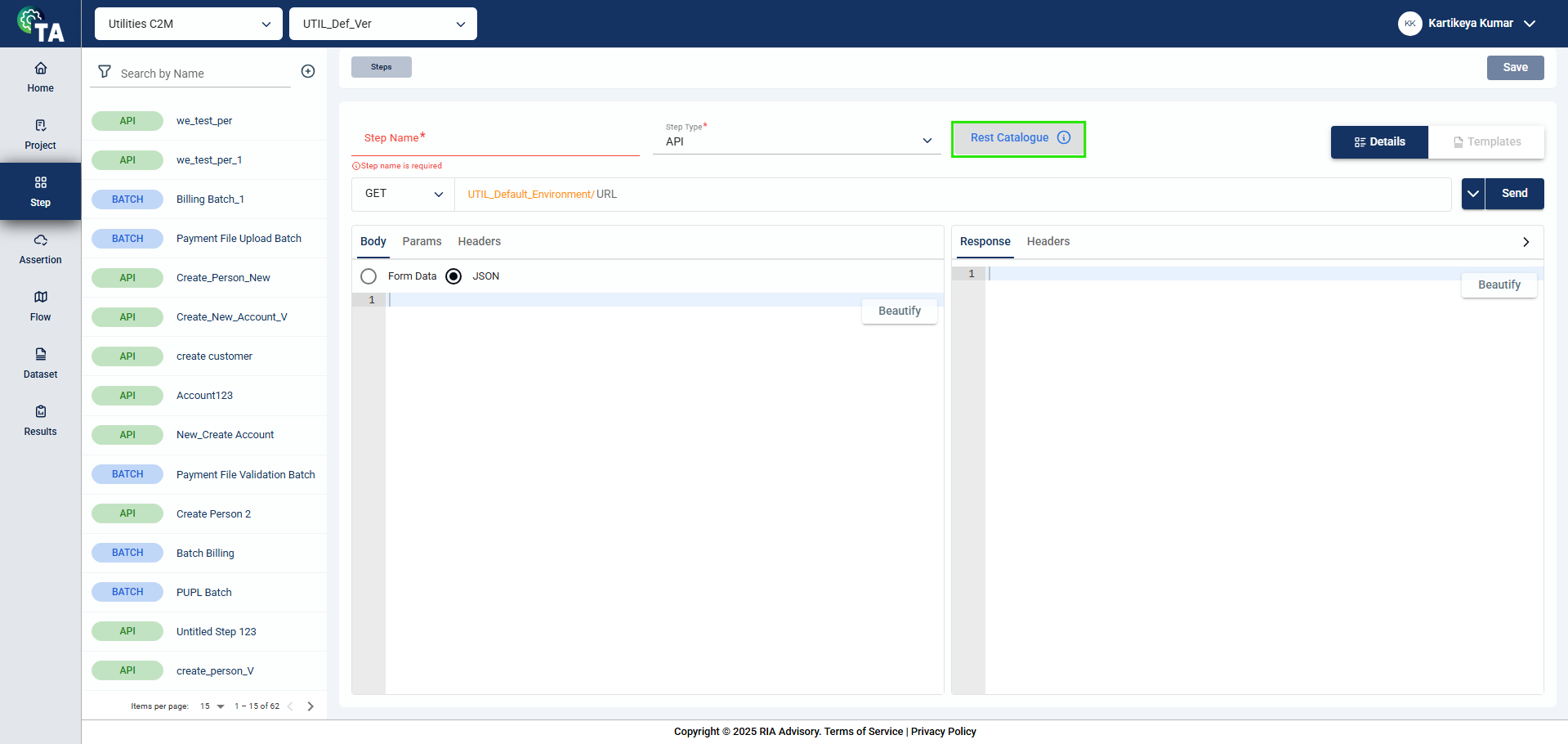This screenshot has width=1568, height=744.
Task: Select the JSON radio button
Action: pyautogui.click(x=453, y=276)
